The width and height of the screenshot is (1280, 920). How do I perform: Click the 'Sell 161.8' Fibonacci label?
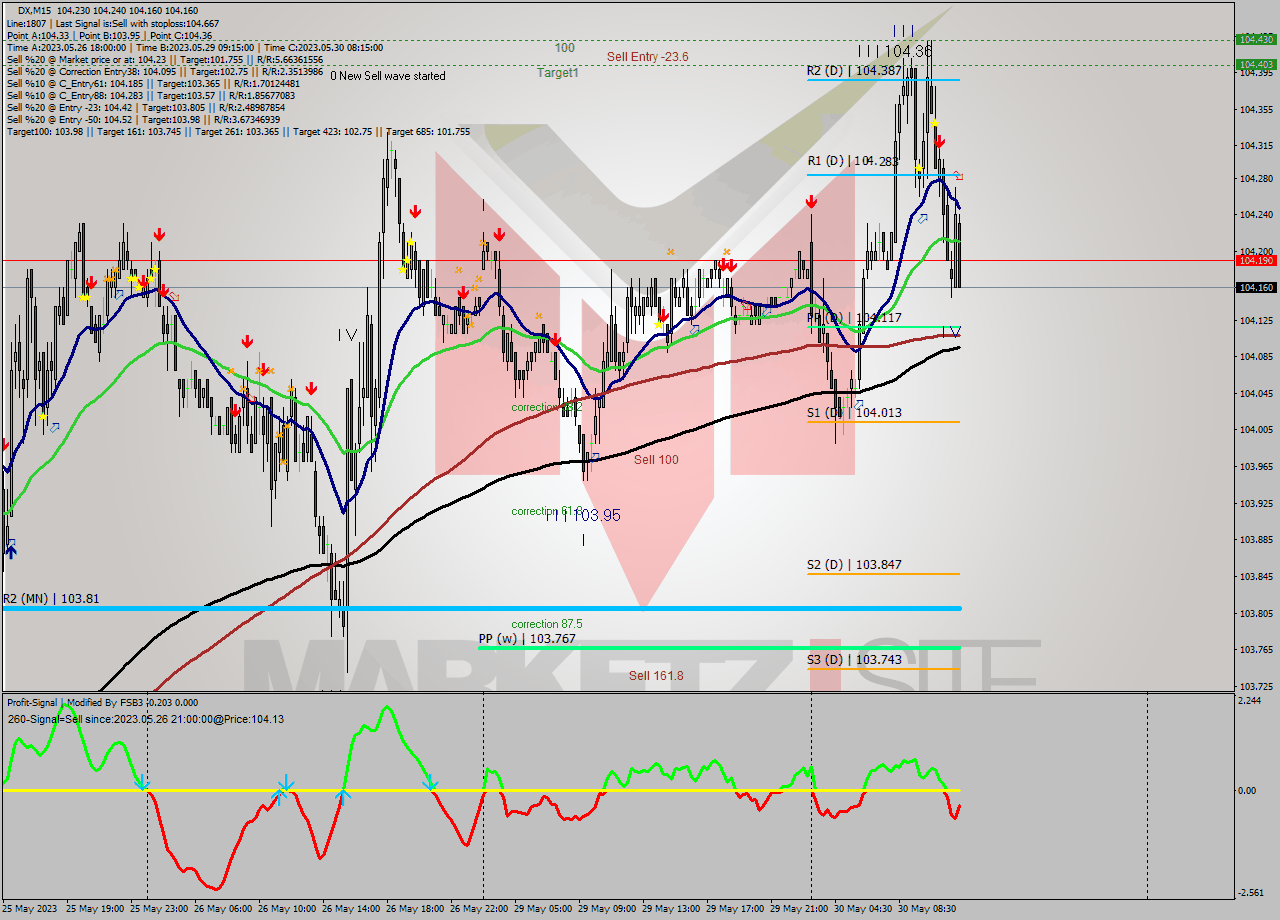click(656, 676)
